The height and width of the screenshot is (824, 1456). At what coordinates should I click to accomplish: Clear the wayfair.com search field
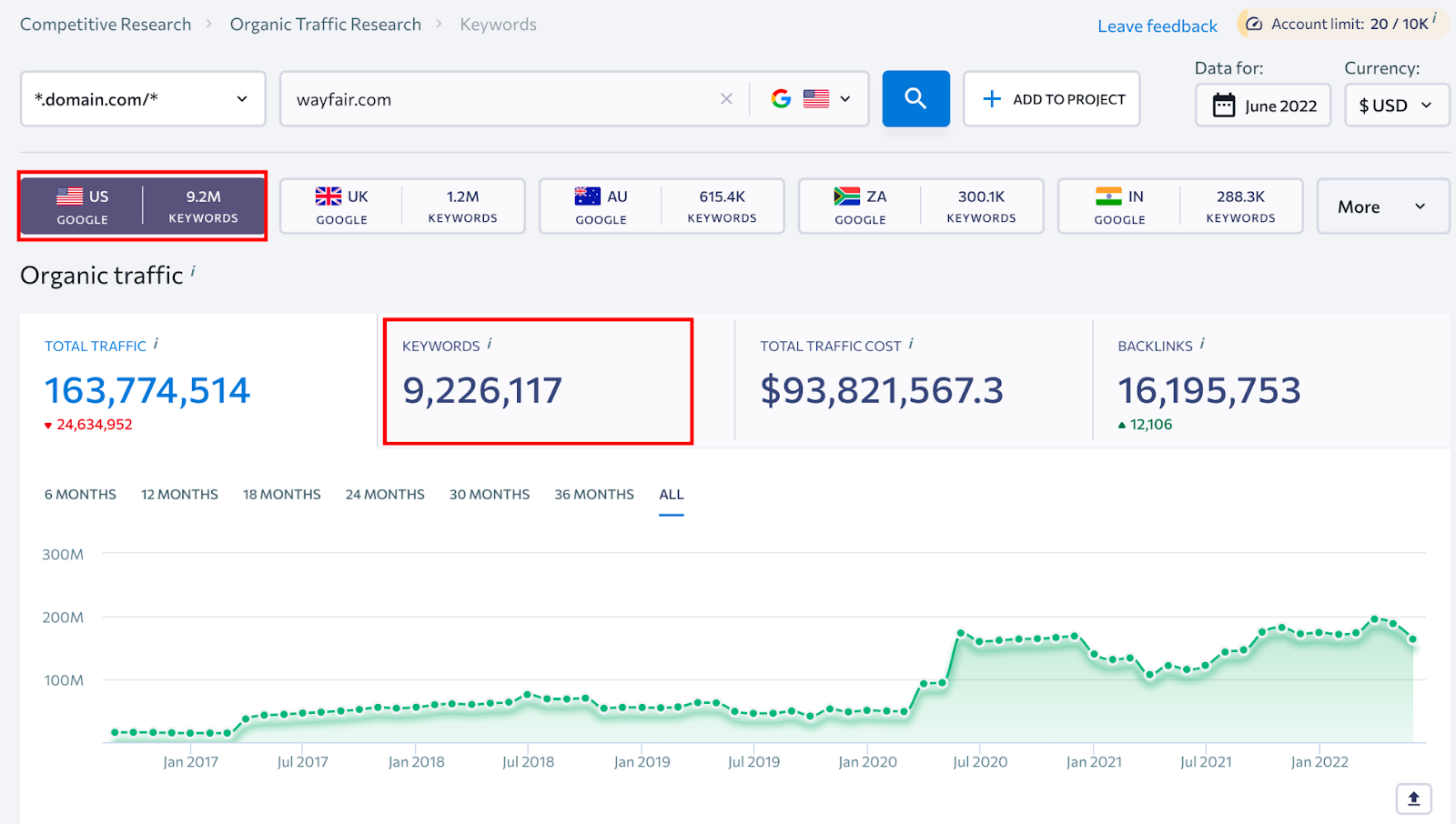(x=726, y=99)
